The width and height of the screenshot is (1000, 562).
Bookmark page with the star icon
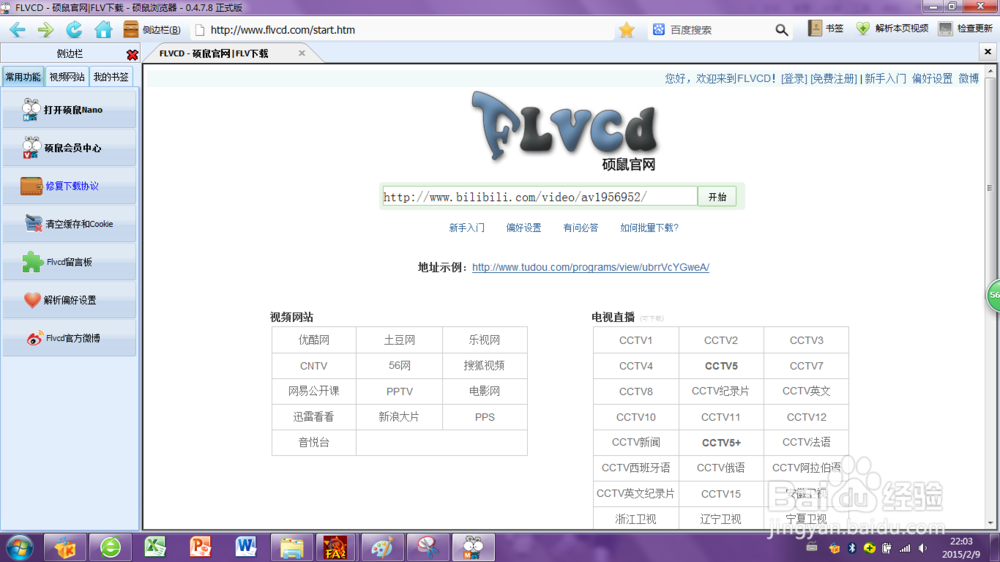coord(627,30)
